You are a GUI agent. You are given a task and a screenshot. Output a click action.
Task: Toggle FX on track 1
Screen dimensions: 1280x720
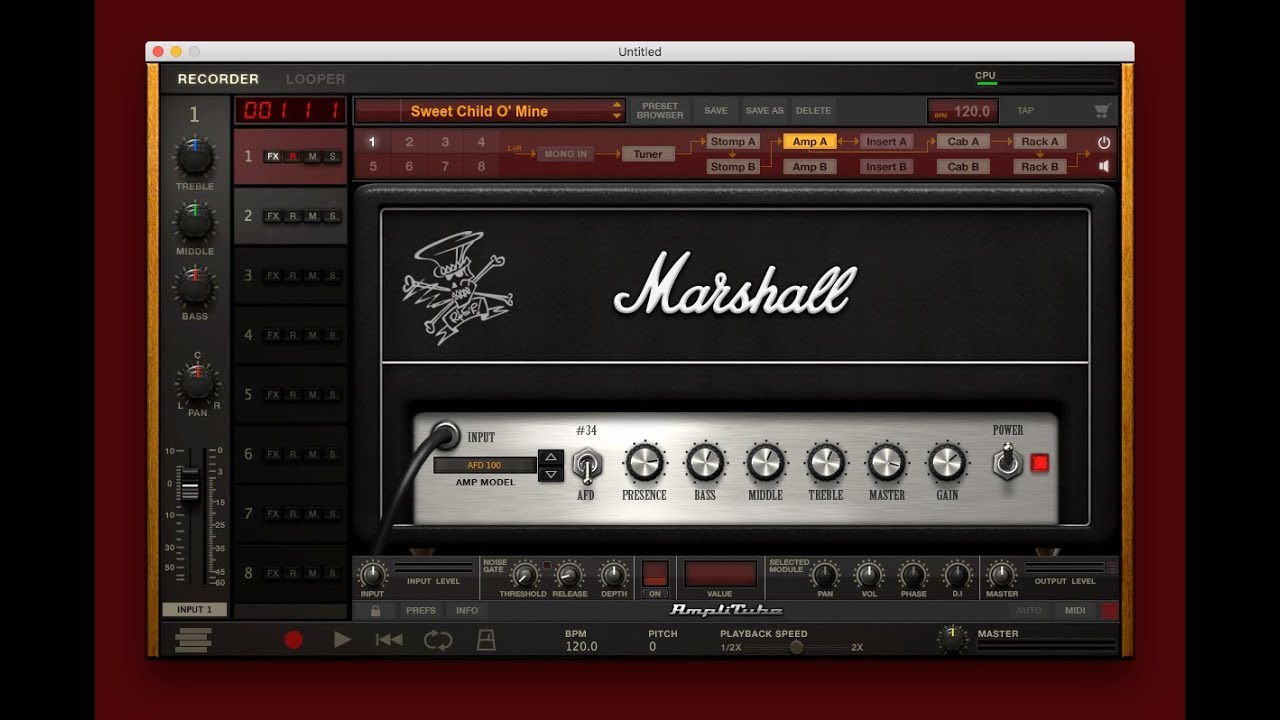tap(273, 156)
